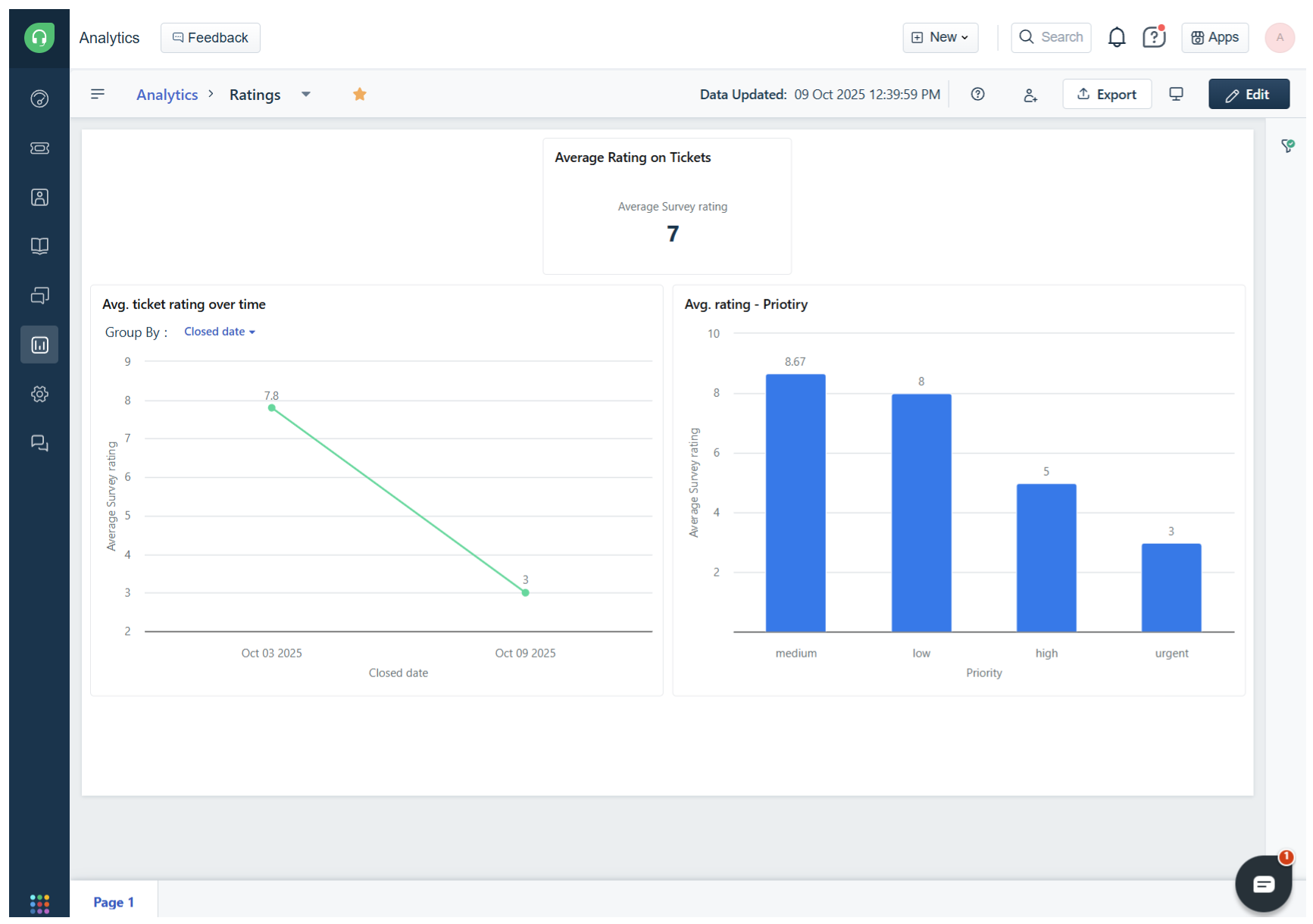Click the Edit button

tap(1248, 94)
